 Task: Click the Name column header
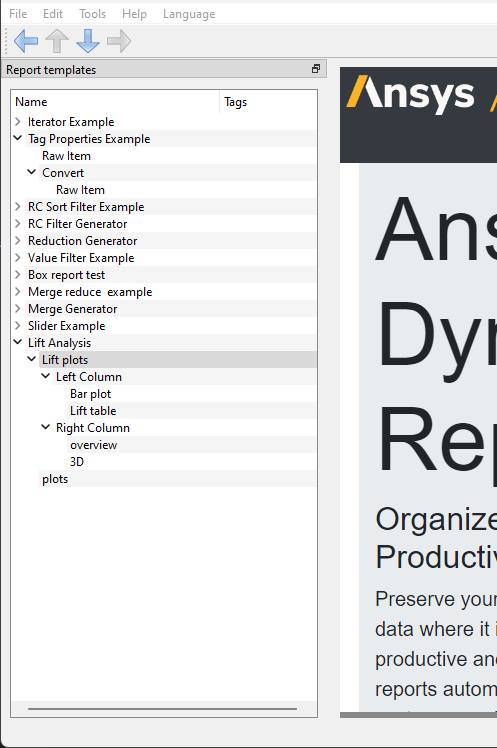pos(115,102)
